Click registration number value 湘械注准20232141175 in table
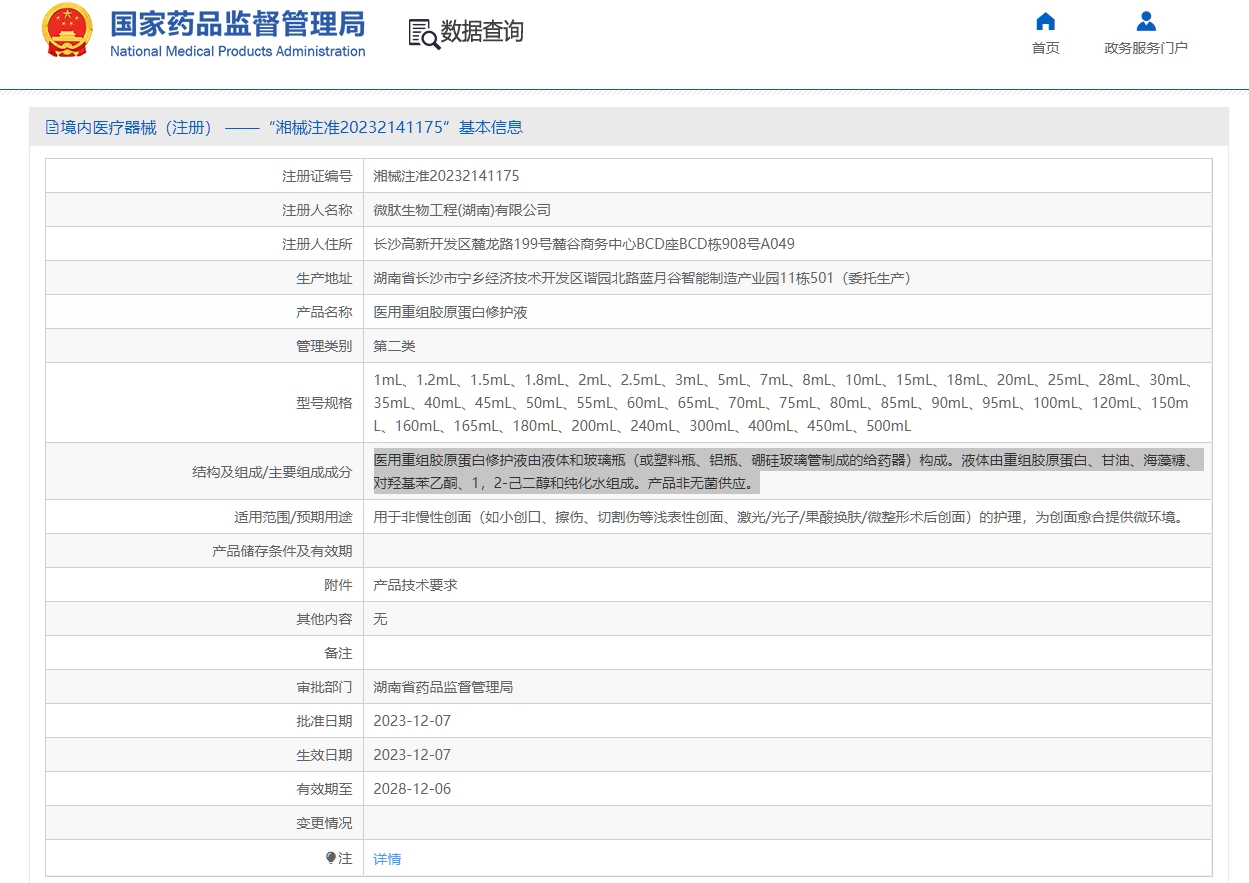This screenshot has height=883, width=1249. click(x=446, y=176)
